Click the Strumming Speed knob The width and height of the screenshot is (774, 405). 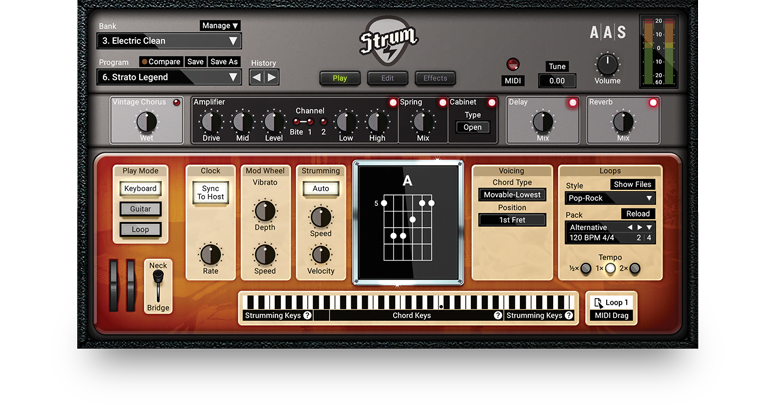320,217
